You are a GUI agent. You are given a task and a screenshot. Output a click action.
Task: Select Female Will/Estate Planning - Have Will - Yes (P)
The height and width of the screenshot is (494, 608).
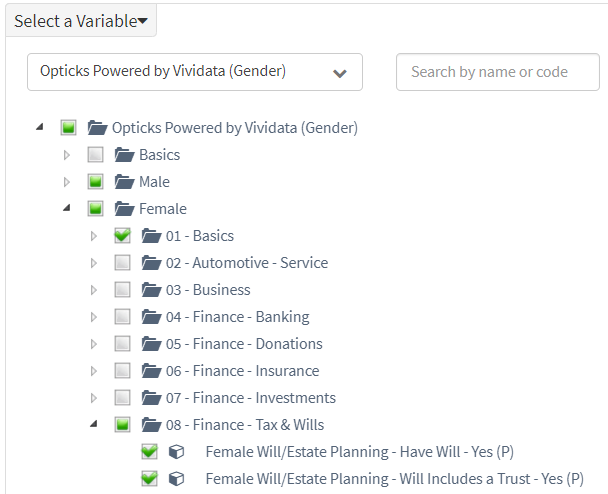(360, 452)
